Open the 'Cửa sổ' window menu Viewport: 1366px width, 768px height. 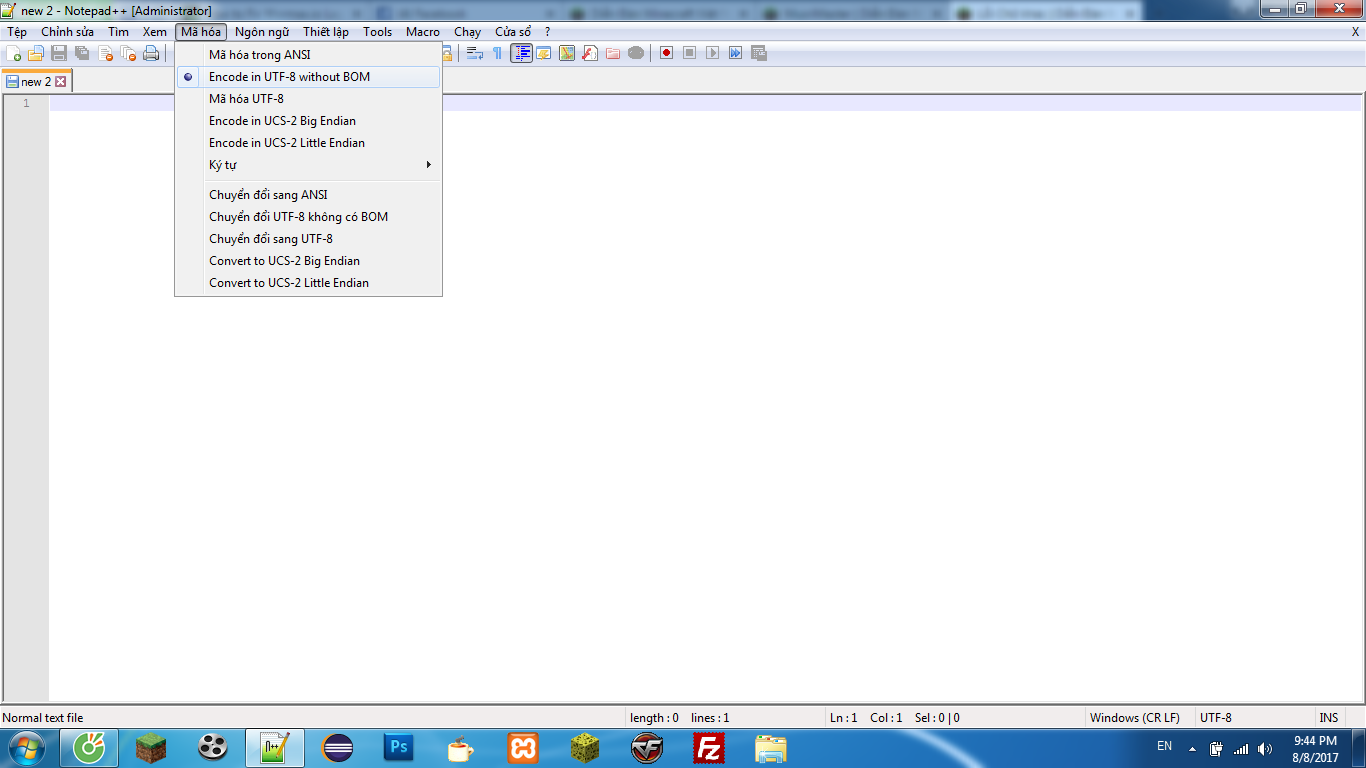[513, 32]
